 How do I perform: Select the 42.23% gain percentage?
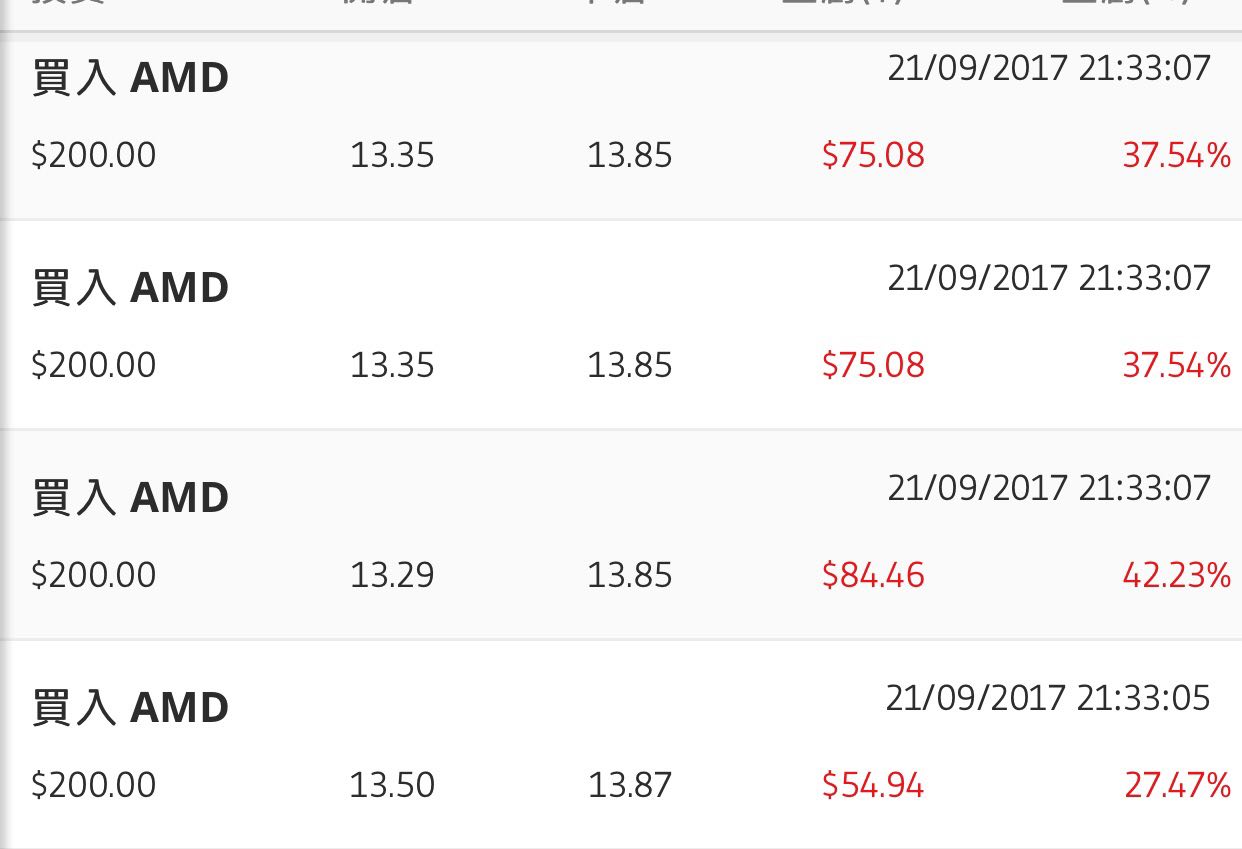pos(1176,575)
